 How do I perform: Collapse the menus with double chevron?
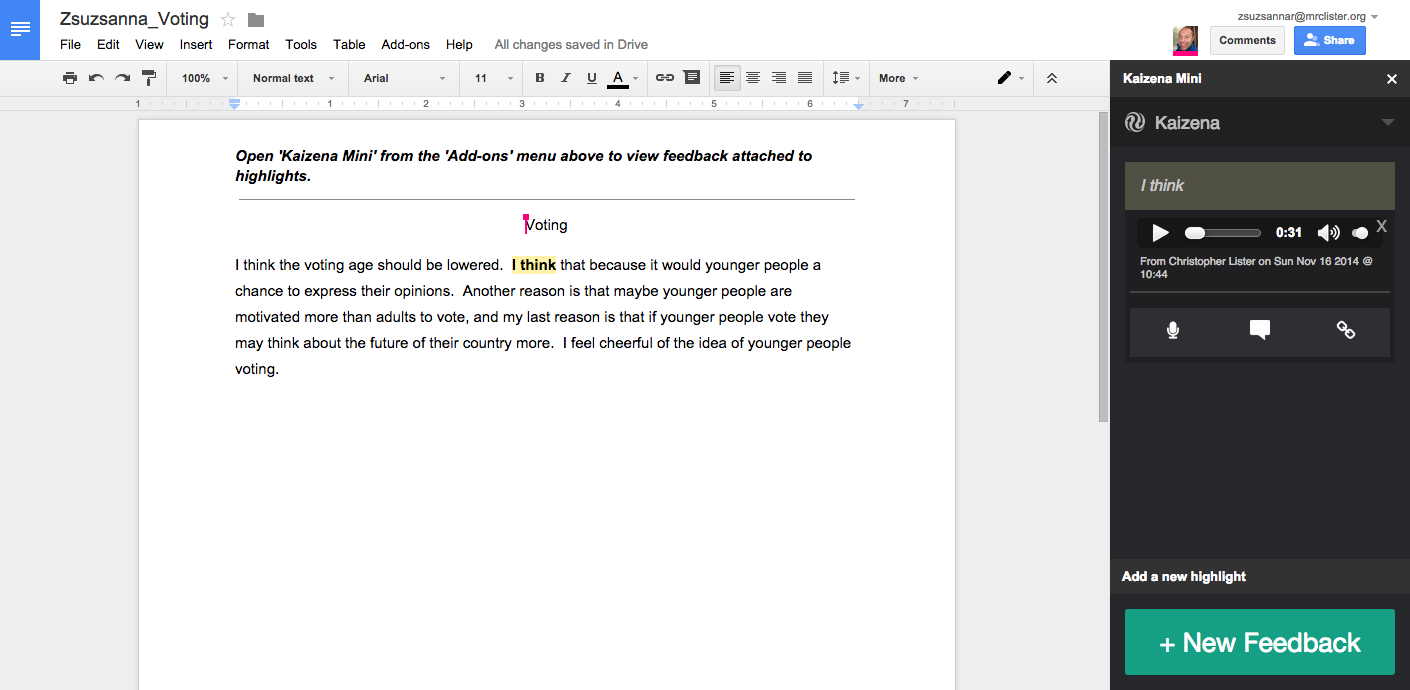click(x=1052, y=78)
